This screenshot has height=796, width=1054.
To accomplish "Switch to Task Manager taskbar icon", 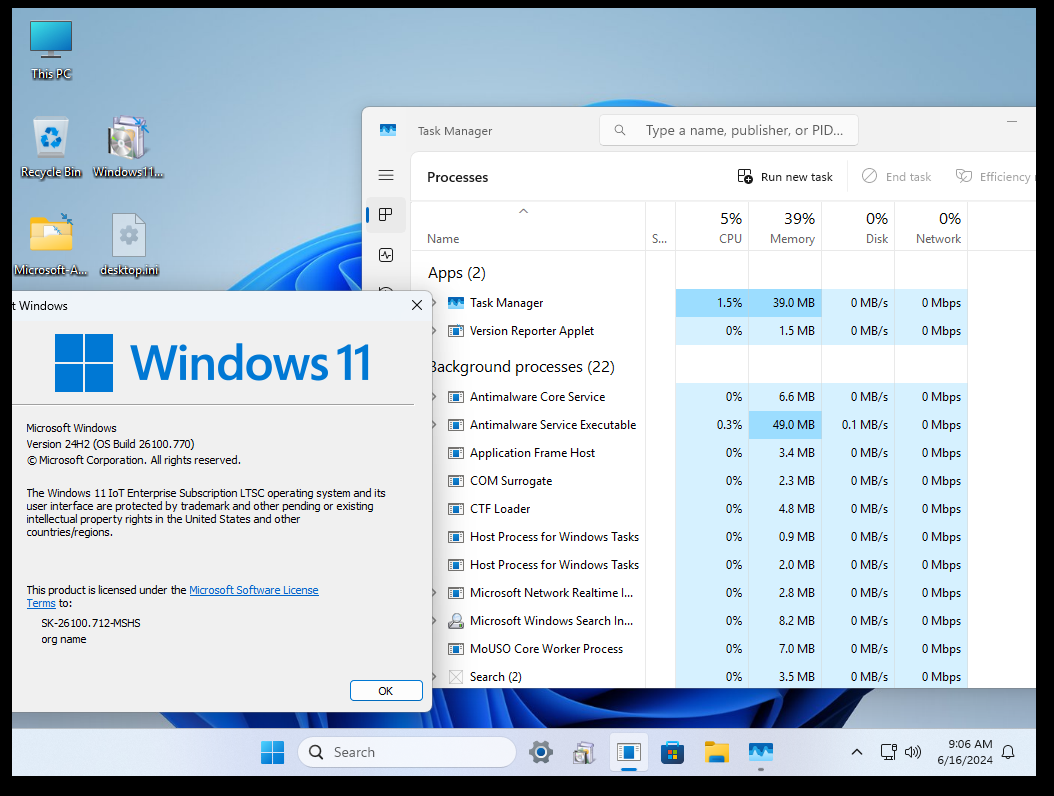I will 761,752.
